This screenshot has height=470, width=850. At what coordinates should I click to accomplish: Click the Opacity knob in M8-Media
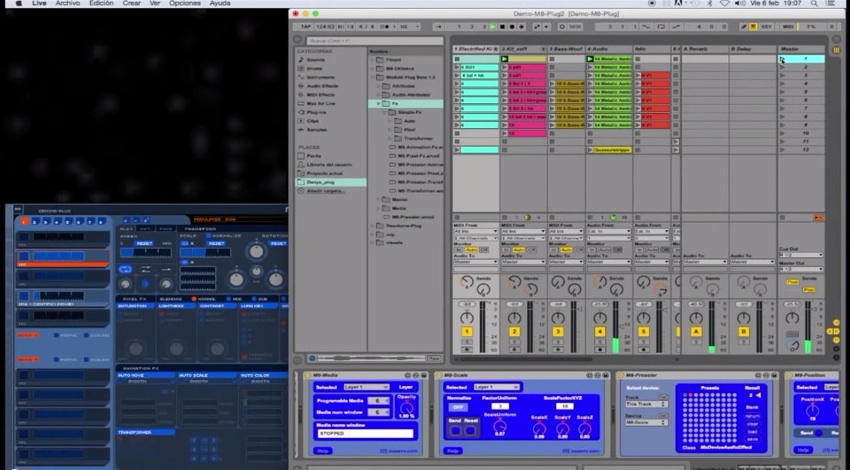point(406,409)
